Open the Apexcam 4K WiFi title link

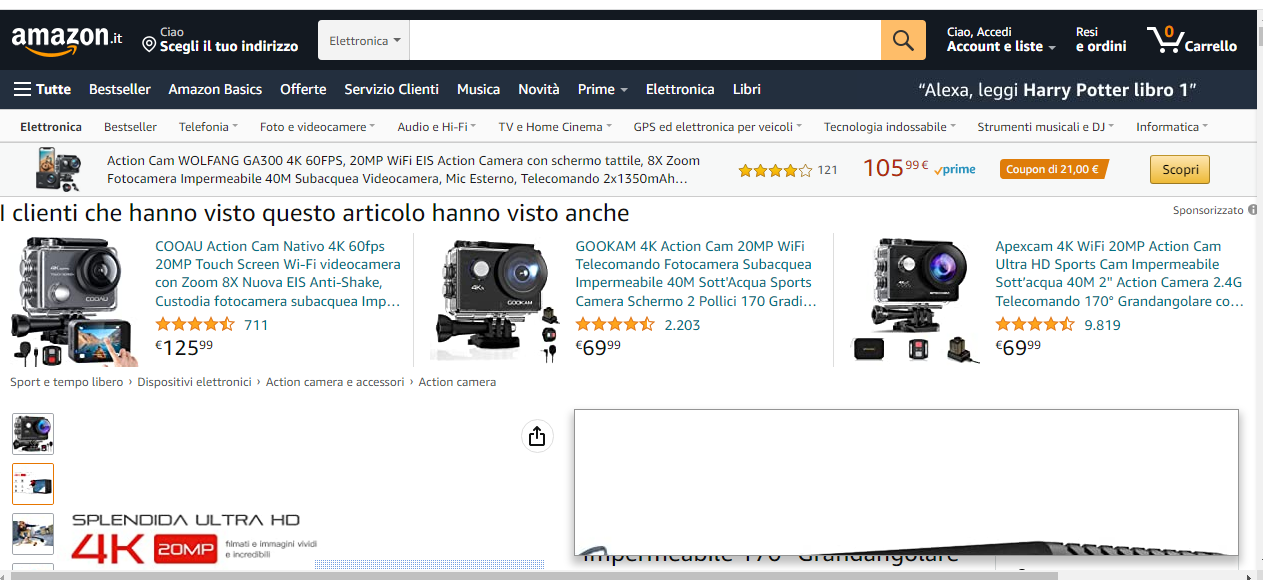click(x=1120, y=273)
